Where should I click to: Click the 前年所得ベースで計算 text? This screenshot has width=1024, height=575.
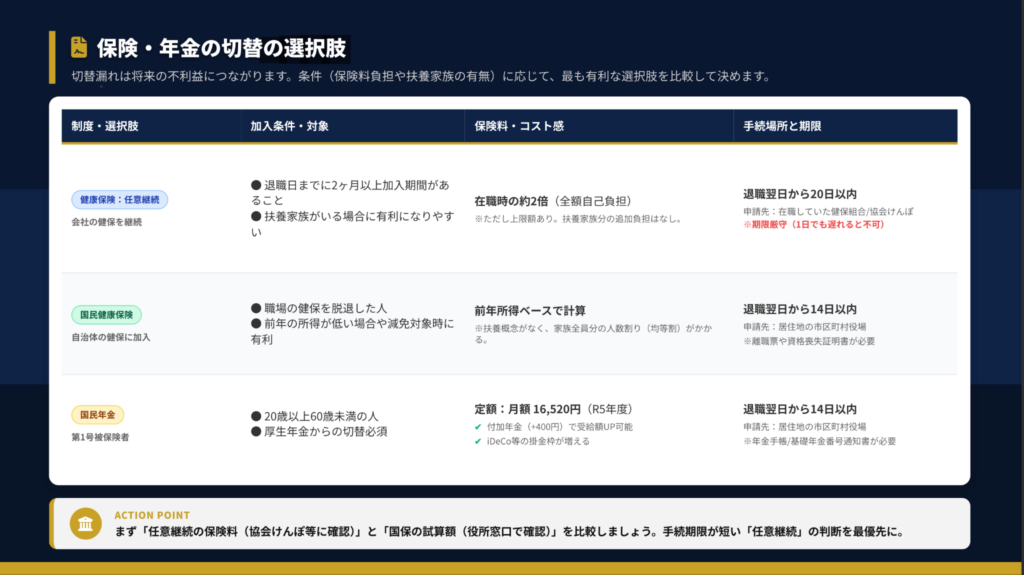529,311
